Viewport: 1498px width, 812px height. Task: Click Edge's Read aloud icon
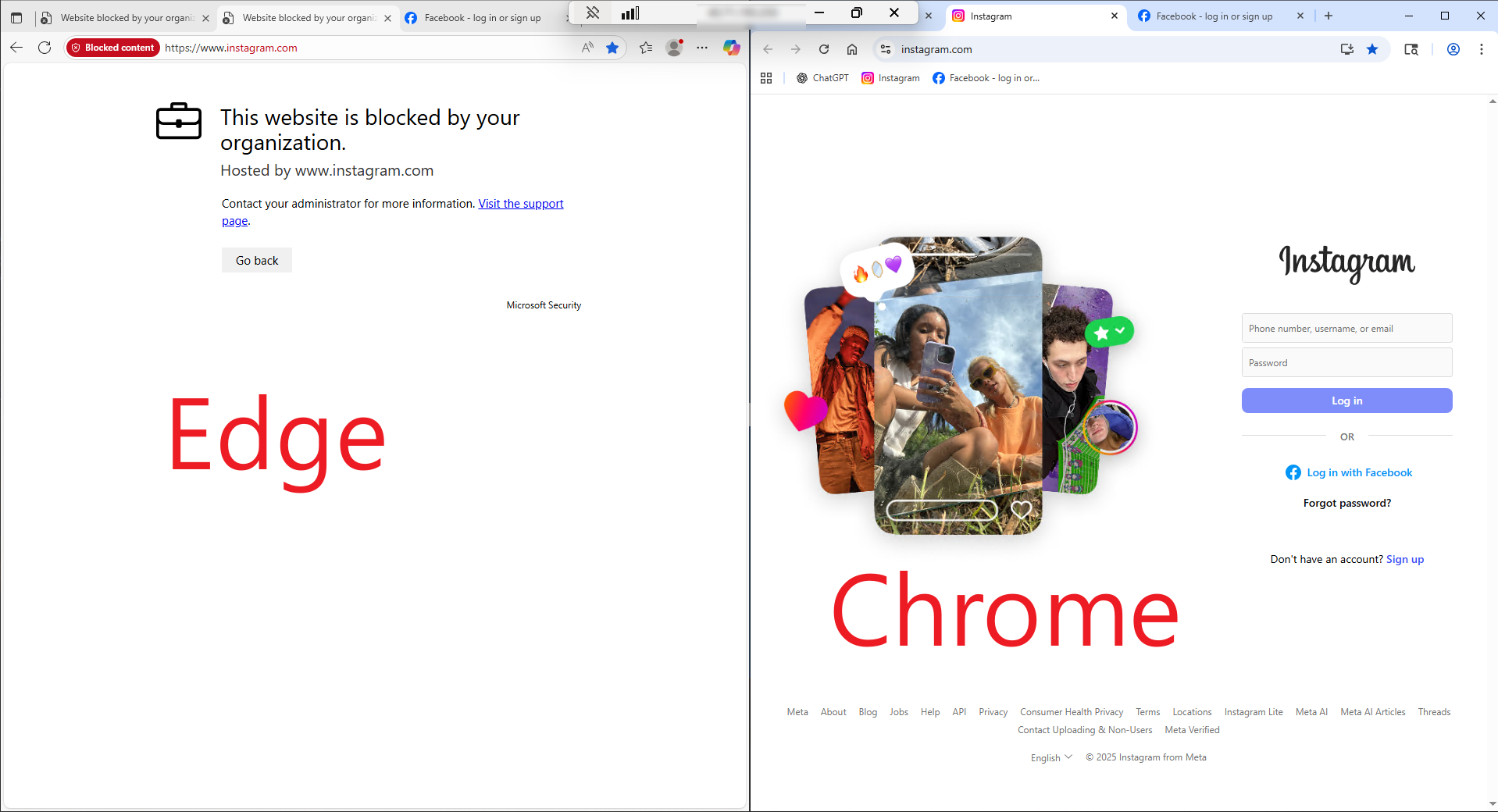click(x=587, y=48)
